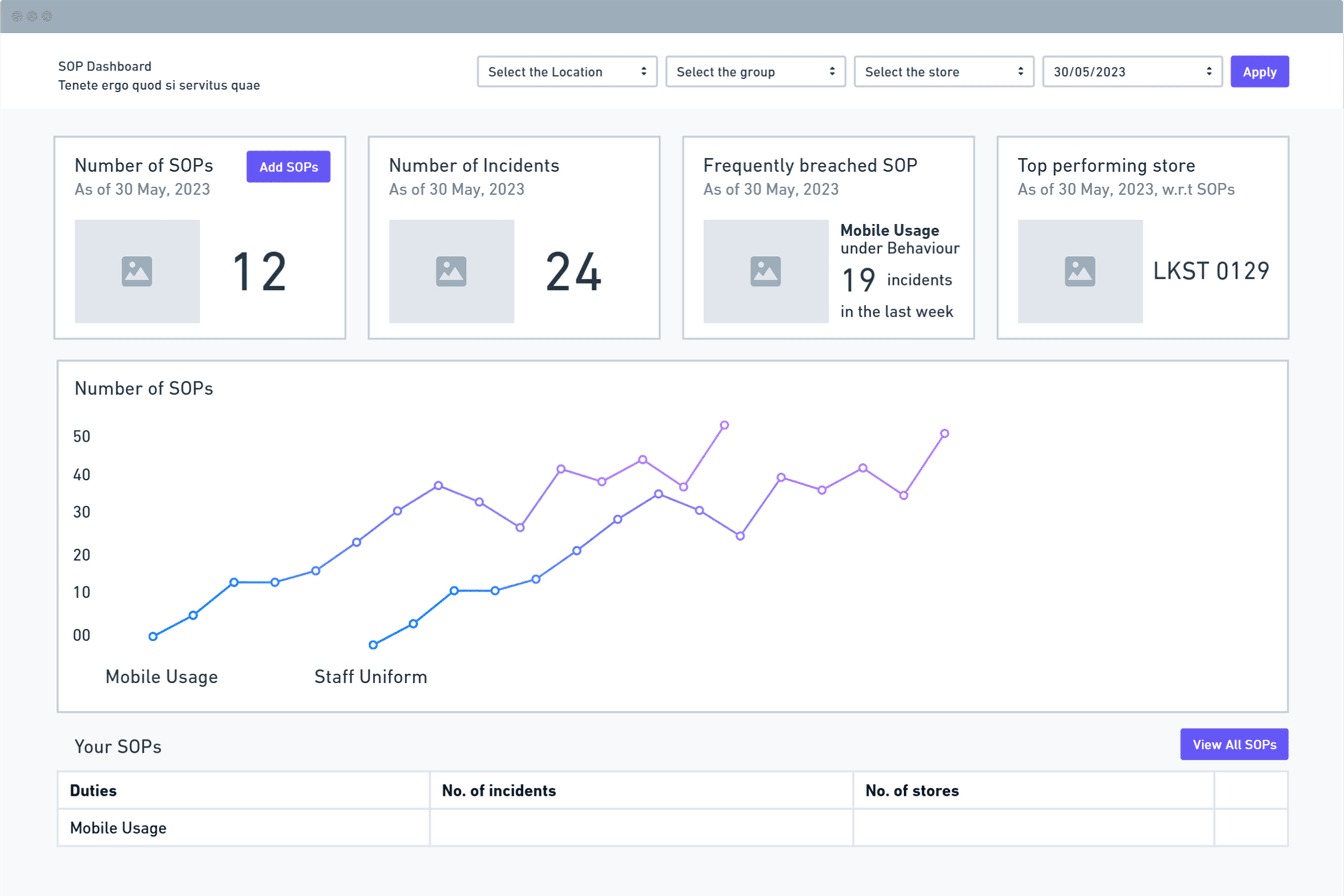Click the Staff Uniform label under the chart

tap(371, 677)
